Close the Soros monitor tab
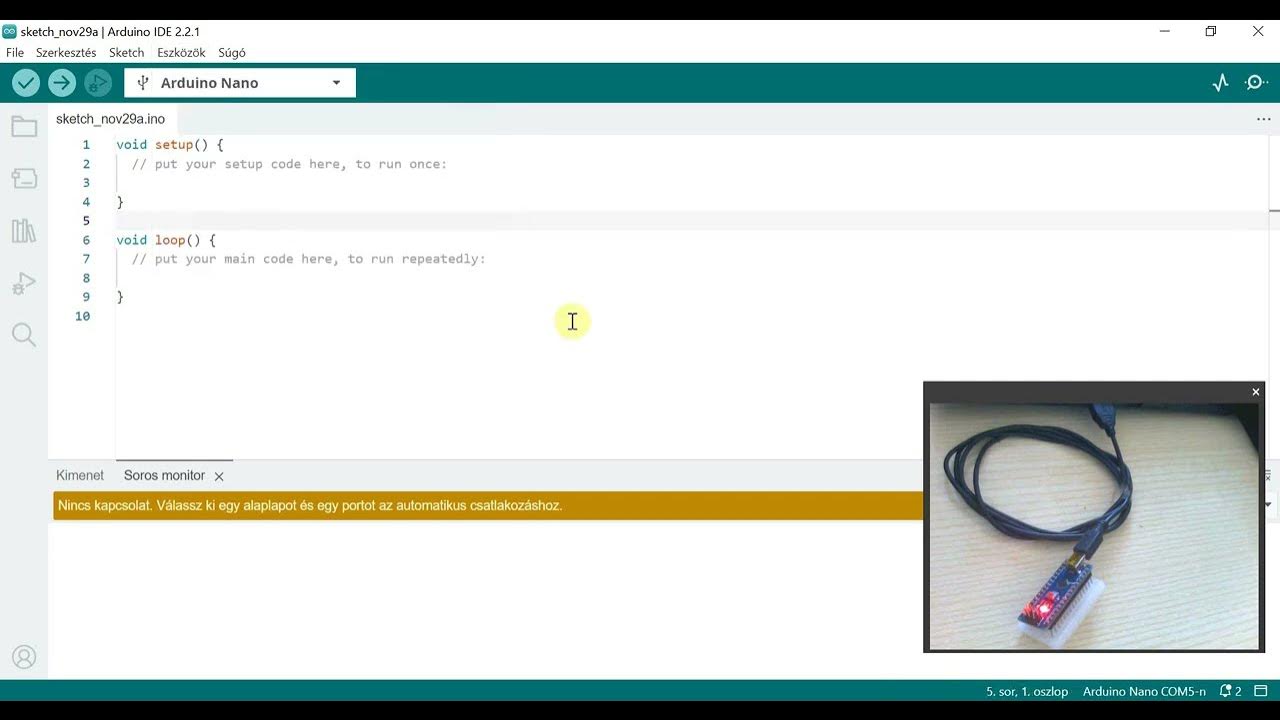Screen dimensions: 1280x720 [219, 477]
